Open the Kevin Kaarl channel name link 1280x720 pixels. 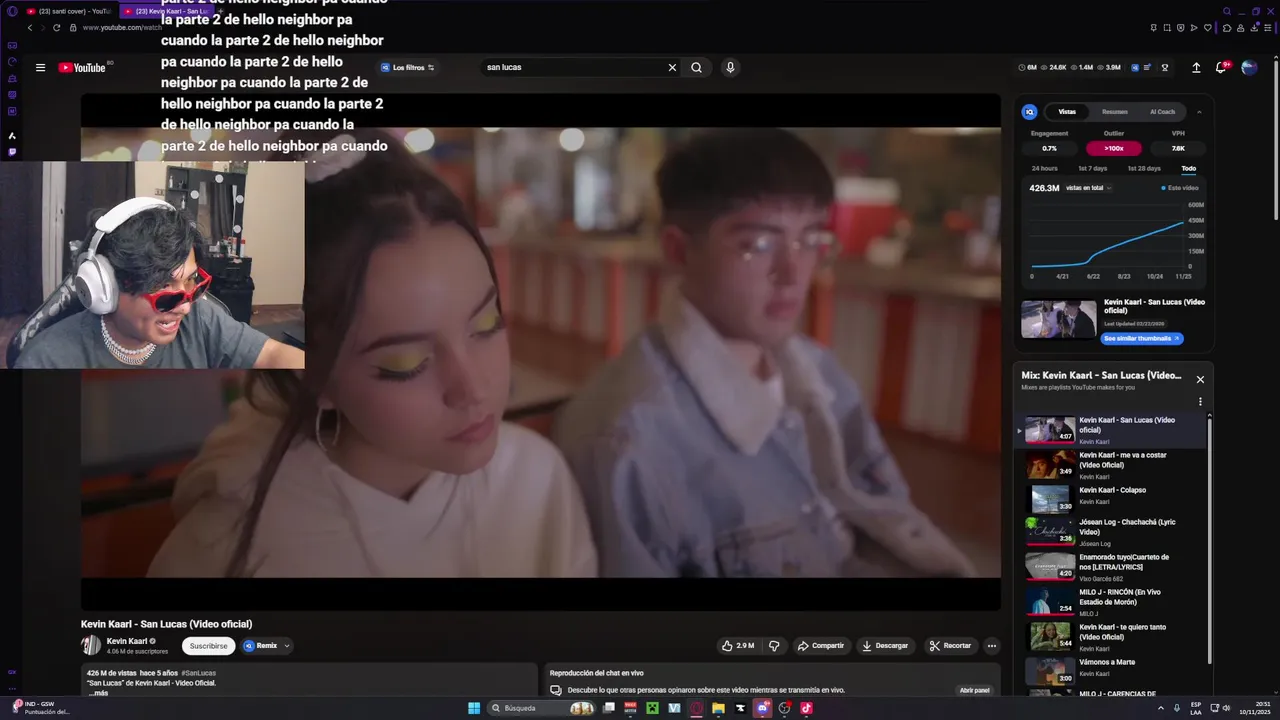click(127, 641)
